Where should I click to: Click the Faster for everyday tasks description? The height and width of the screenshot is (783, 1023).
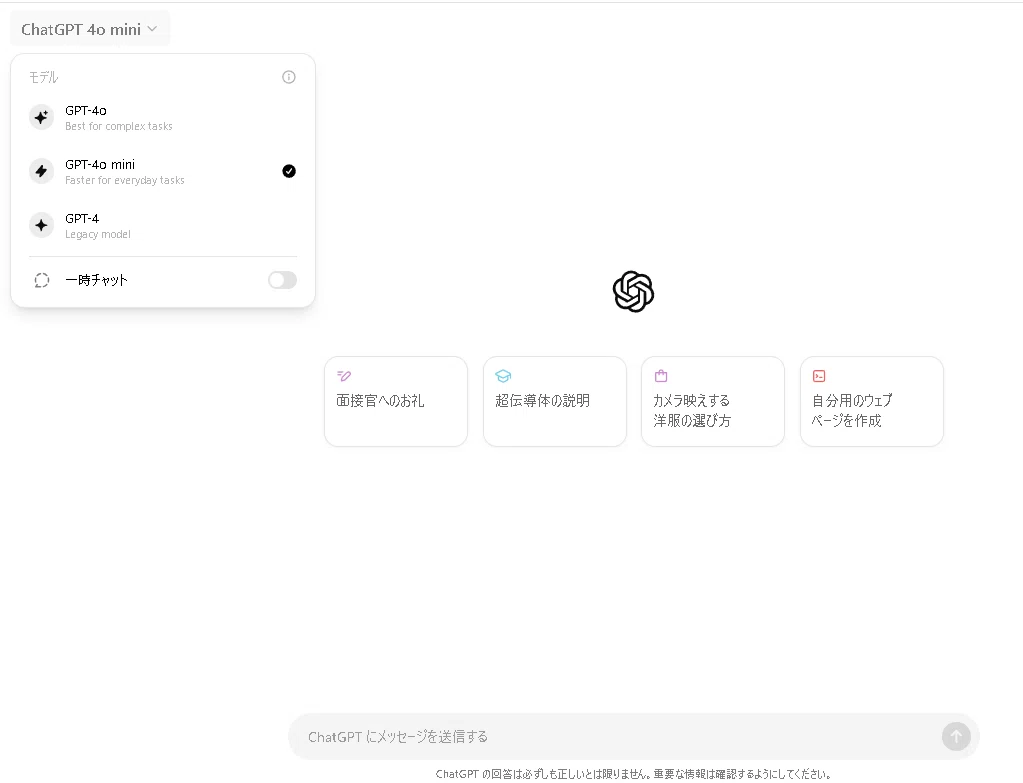click(125, 180)
